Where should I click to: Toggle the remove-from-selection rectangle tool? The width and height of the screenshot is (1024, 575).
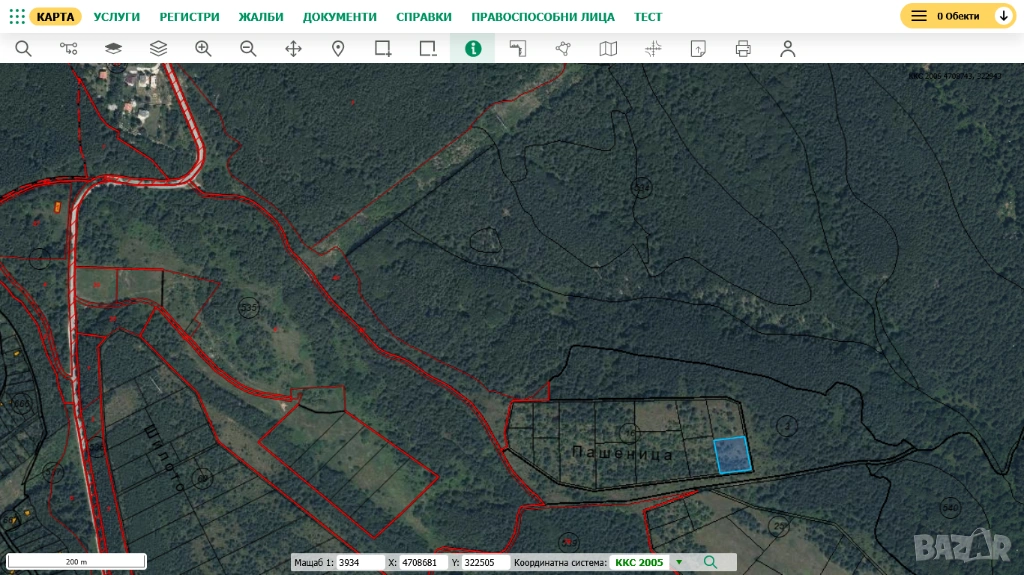coord(428,48)
